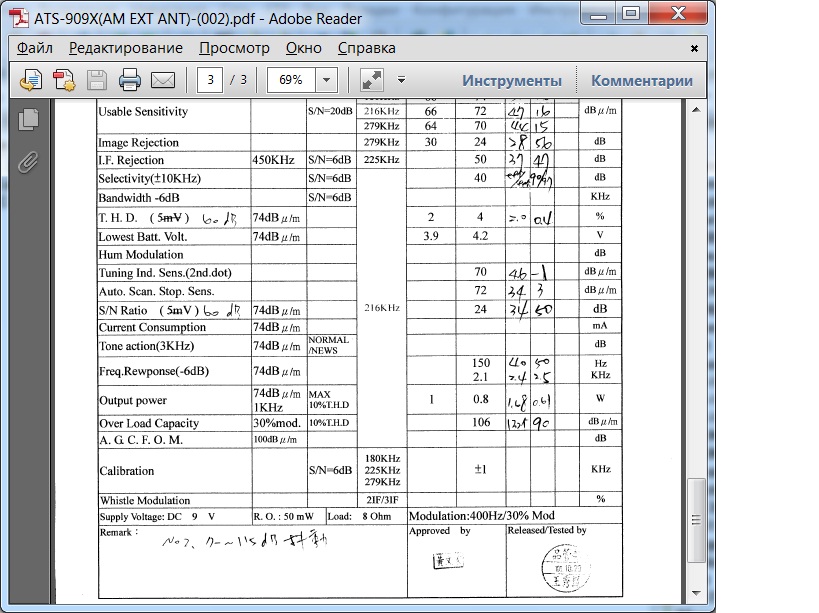
Task: Minimize the Adobe Reader window
Action: pos(598,13)
